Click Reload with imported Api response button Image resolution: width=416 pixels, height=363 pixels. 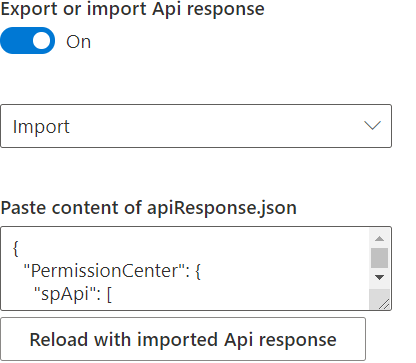point(183,339)
